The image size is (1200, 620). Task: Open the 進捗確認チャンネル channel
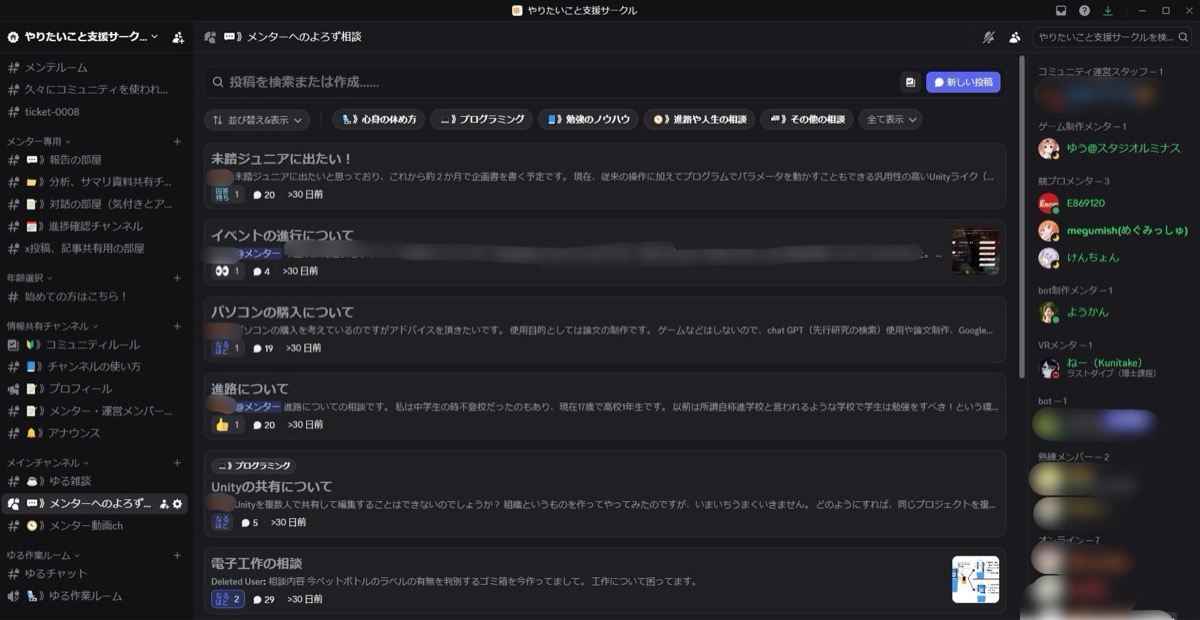click(95, 226)
